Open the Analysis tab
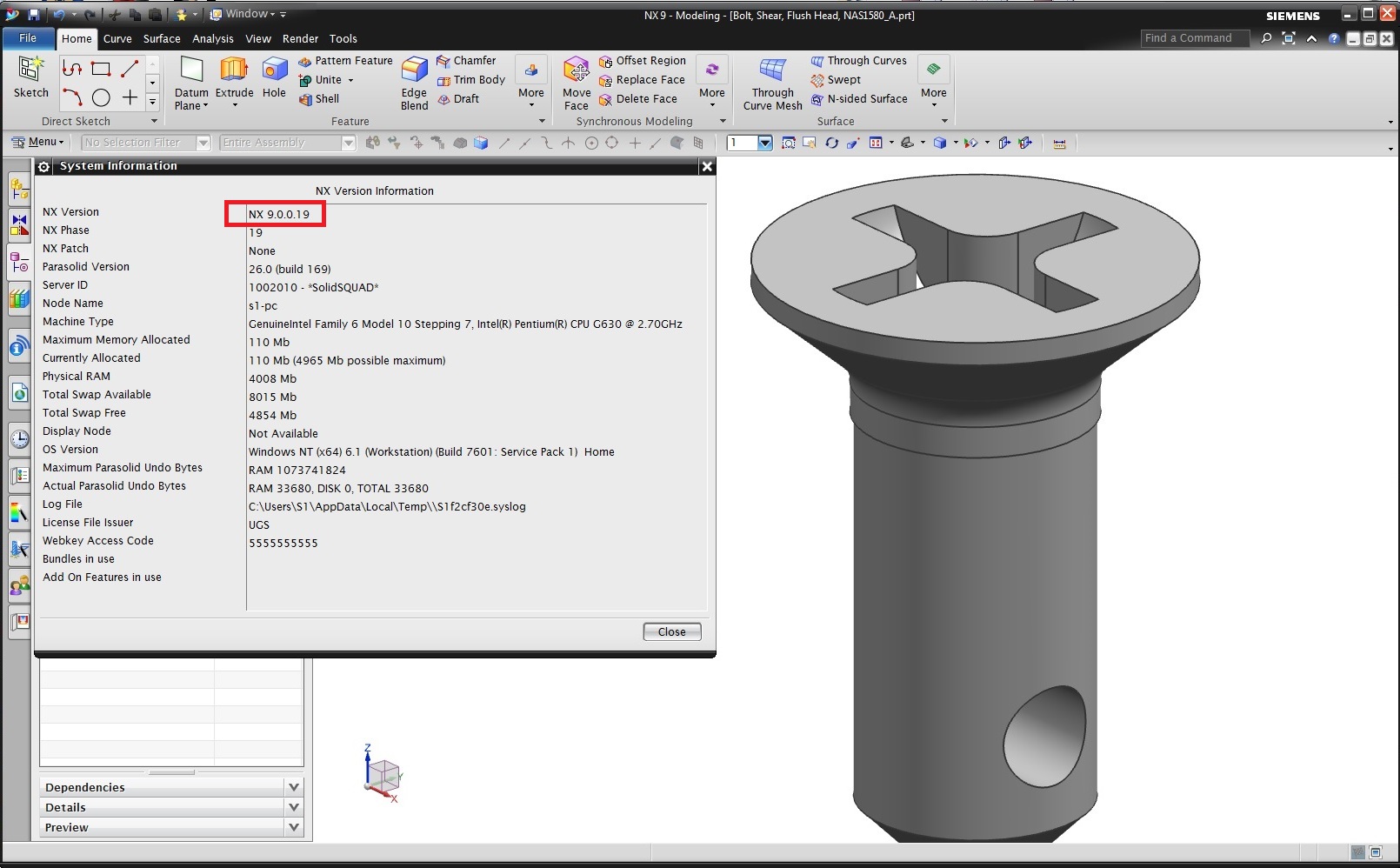1400x868 pixels. click(x=213, y=39)
